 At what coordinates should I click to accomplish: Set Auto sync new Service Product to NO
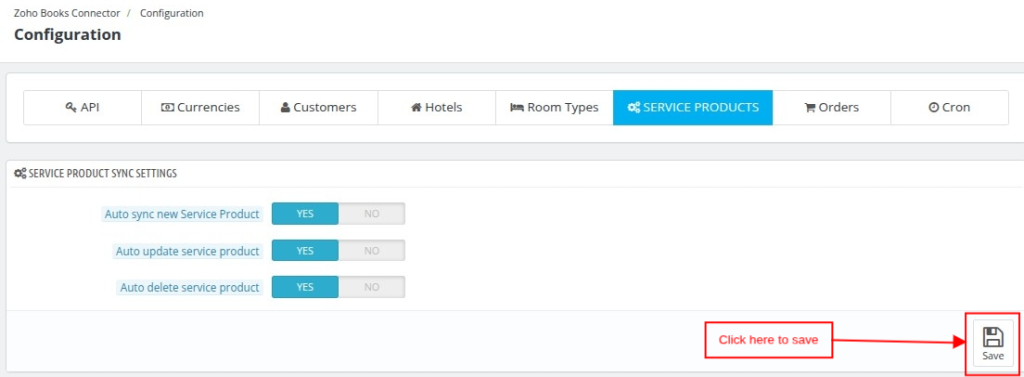[x=372, y=214]
